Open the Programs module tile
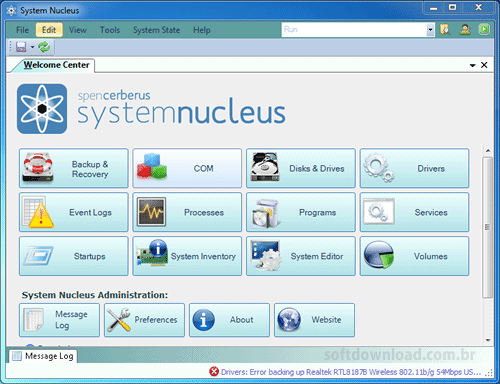The height and width of the screenshot is (384, 500). 301,212
